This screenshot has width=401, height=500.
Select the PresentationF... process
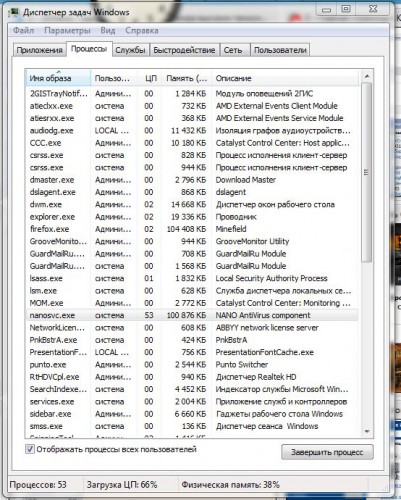[192, 353]
